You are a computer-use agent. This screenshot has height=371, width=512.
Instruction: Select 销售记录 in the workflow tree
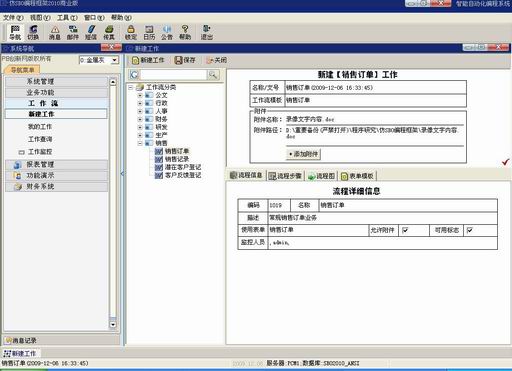[x=177, y=159]
